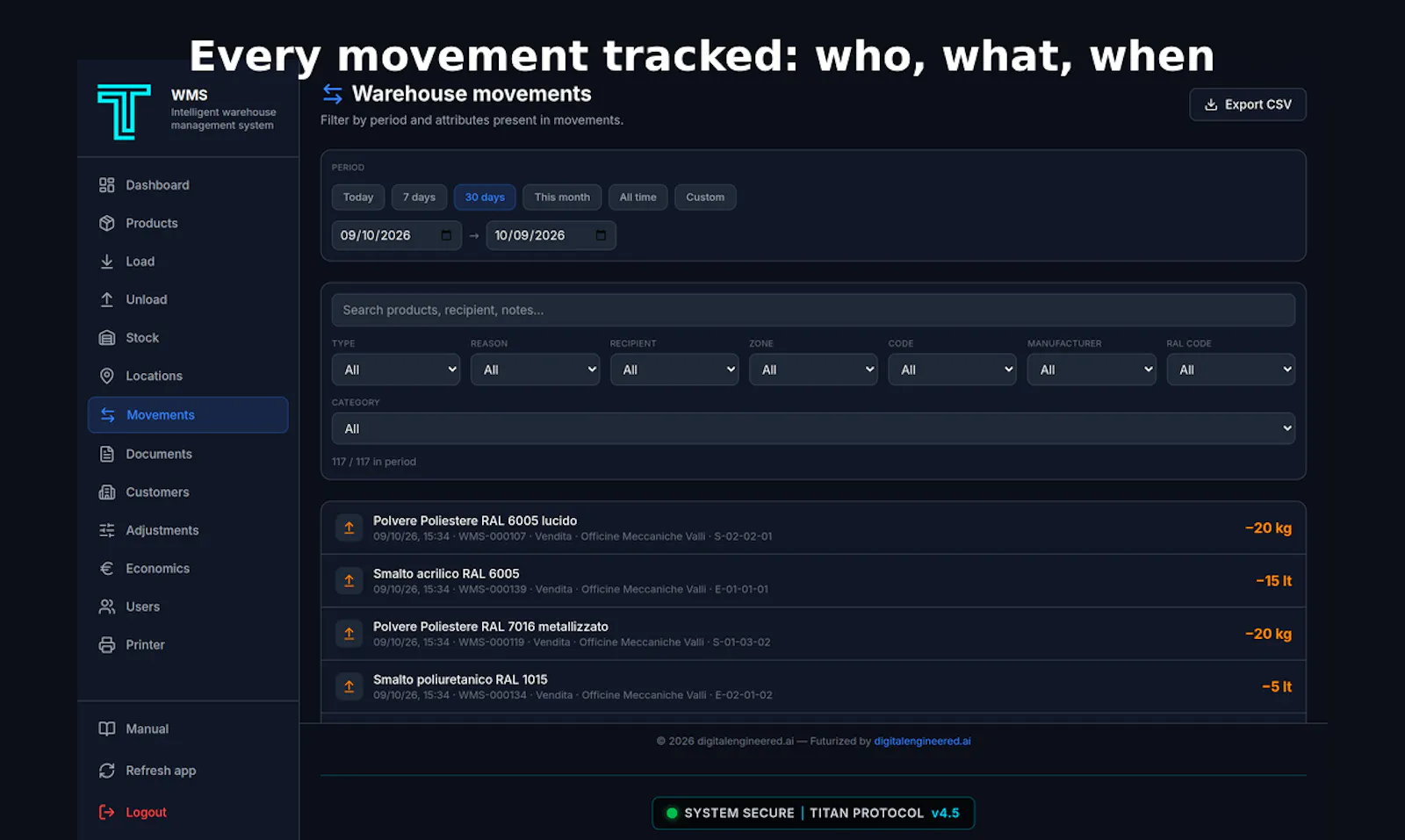Viewport: 1405px width, 840px height.
Task: Click the Refresh app circular arrows icon
Action: [x=107, y=771]
